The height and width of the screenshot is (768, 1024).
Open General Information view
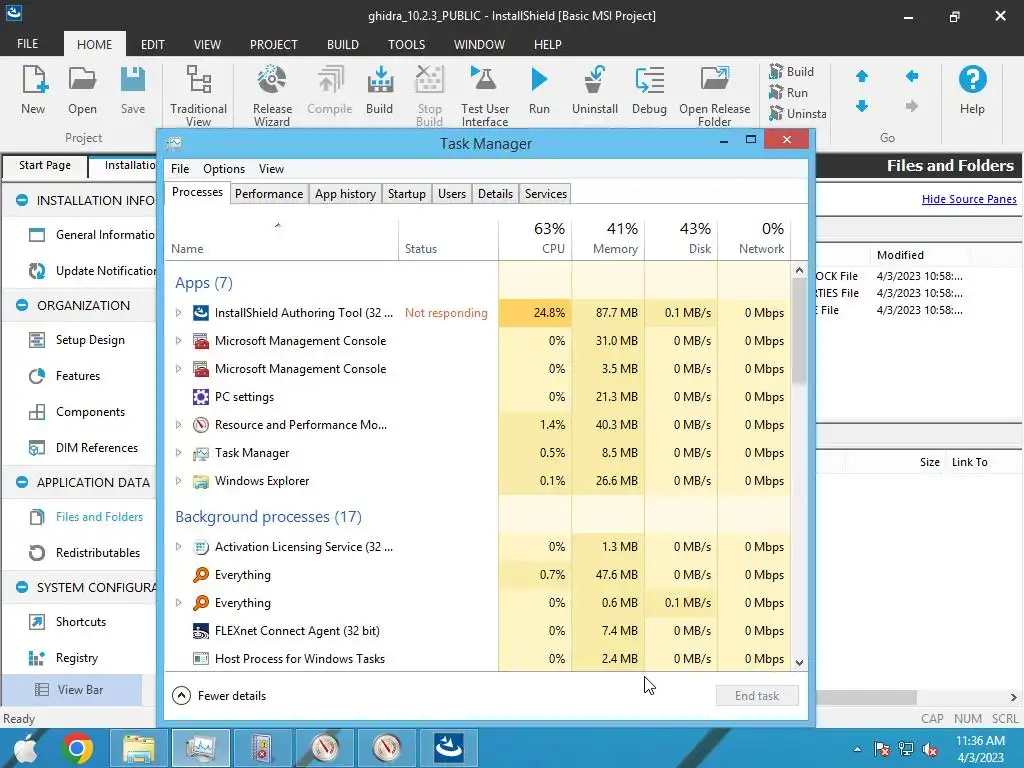pos(91,235)
